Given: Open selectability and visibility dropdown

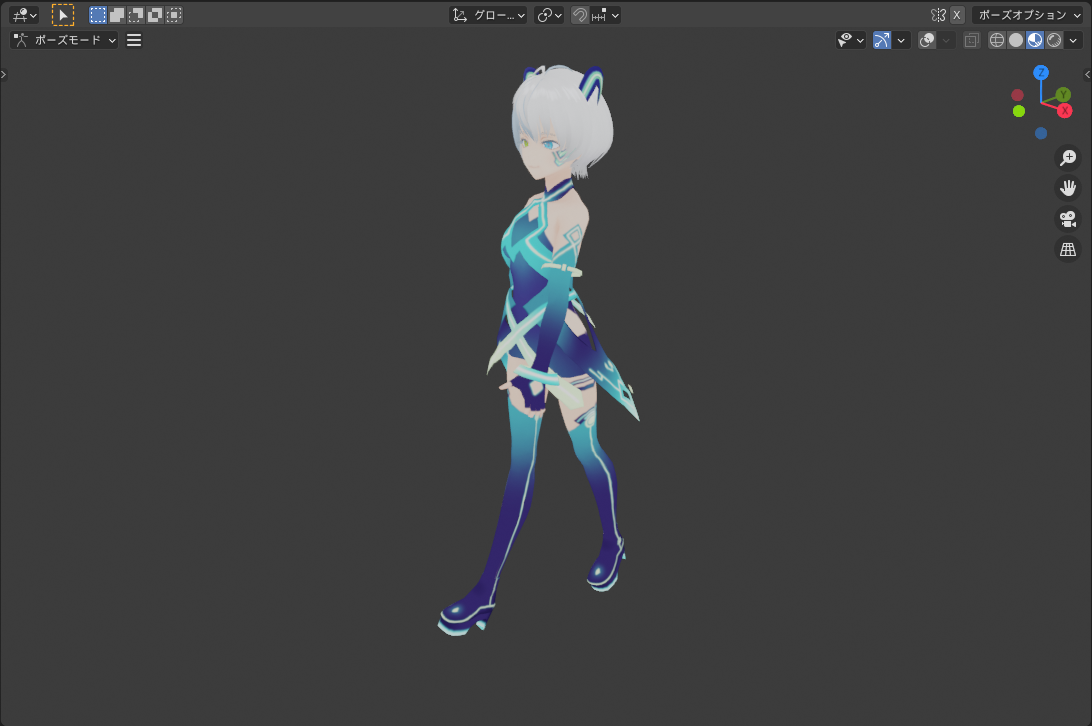Looking at the screenshot, I should 850,40.
